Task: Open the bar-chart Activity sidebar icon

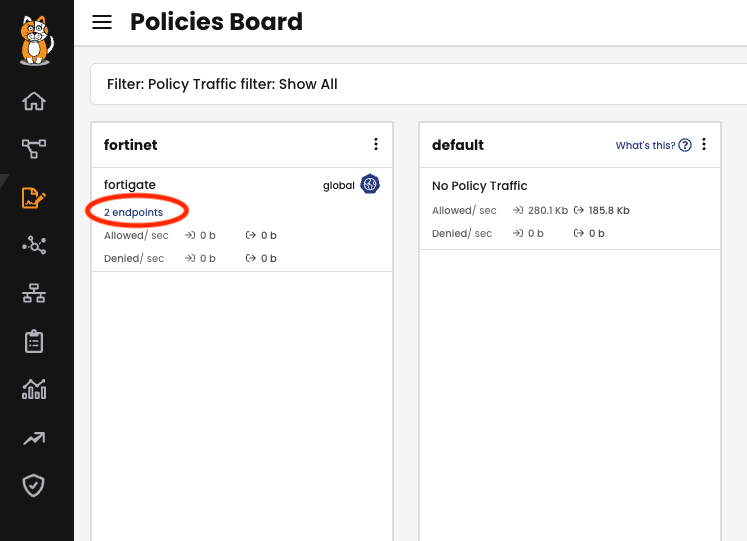Action: pos(34,389)
